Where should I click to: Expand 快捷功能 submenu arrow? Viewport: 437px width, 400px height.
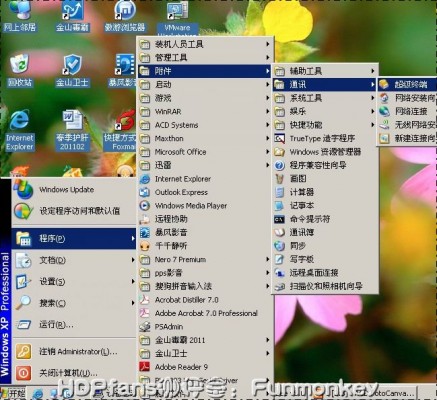tap(372, 125)
